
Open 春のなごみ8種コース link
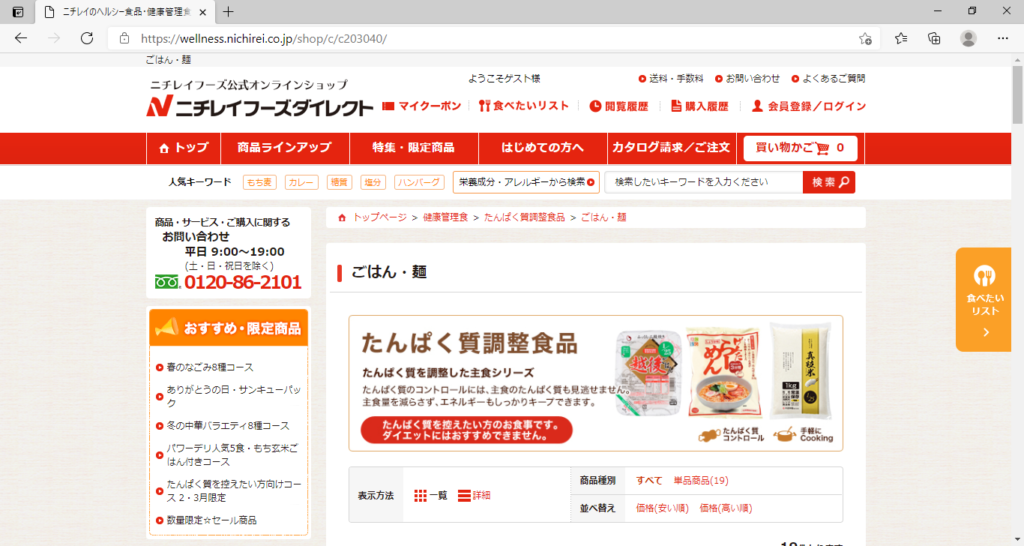click(210, 368)
